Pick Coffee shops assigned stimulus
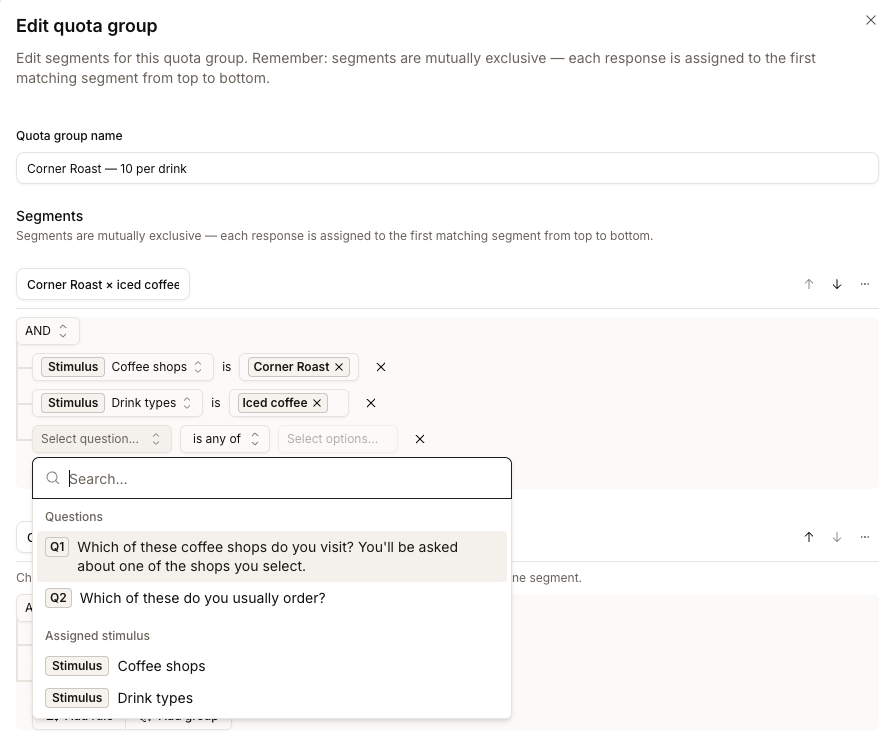This screenshot has width=892, height=738. tap(272, 666)
